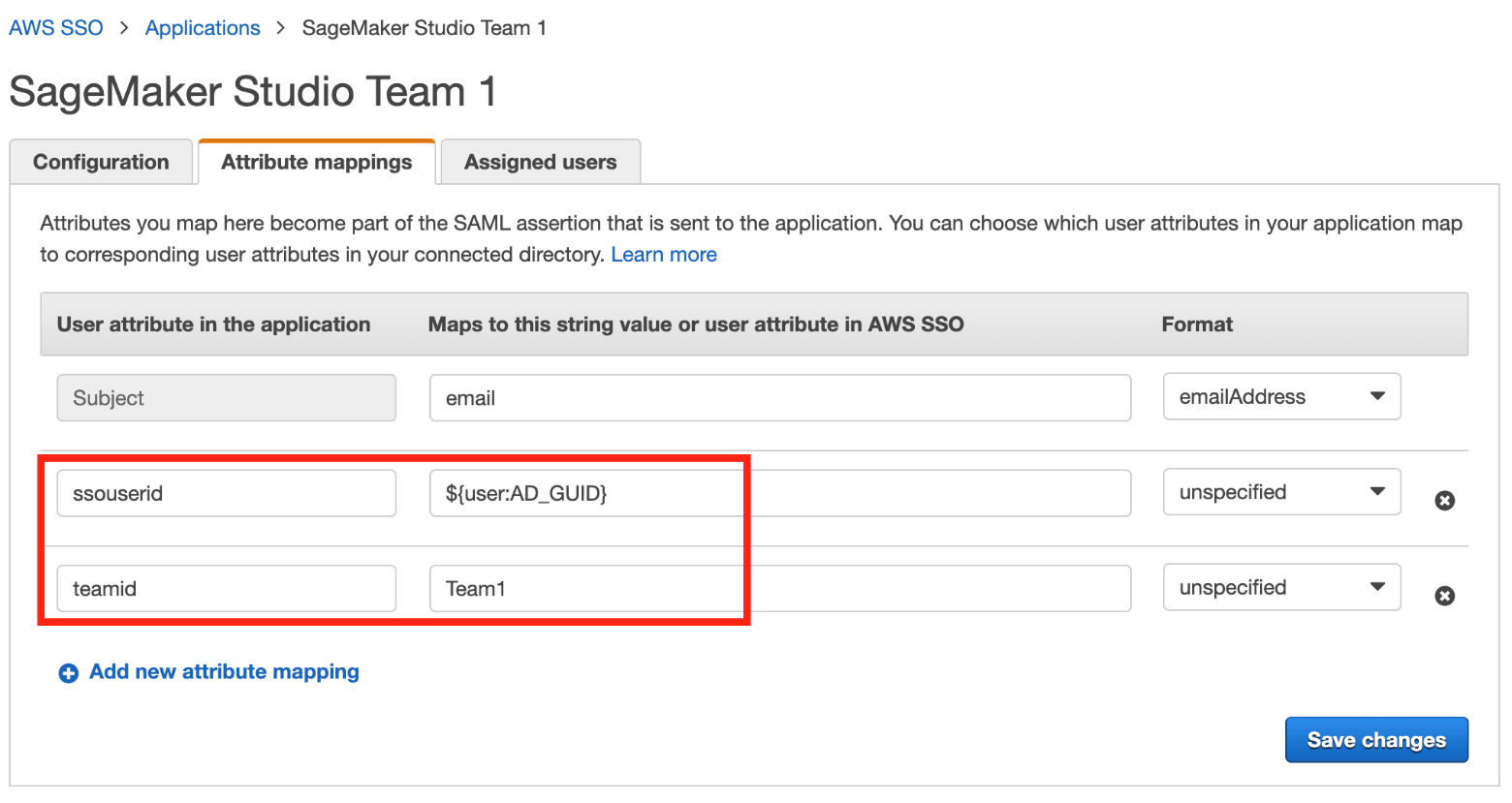1512x803 pixels.
Task: Click the teamid attribute name field
Action: [x=226, y=589]
